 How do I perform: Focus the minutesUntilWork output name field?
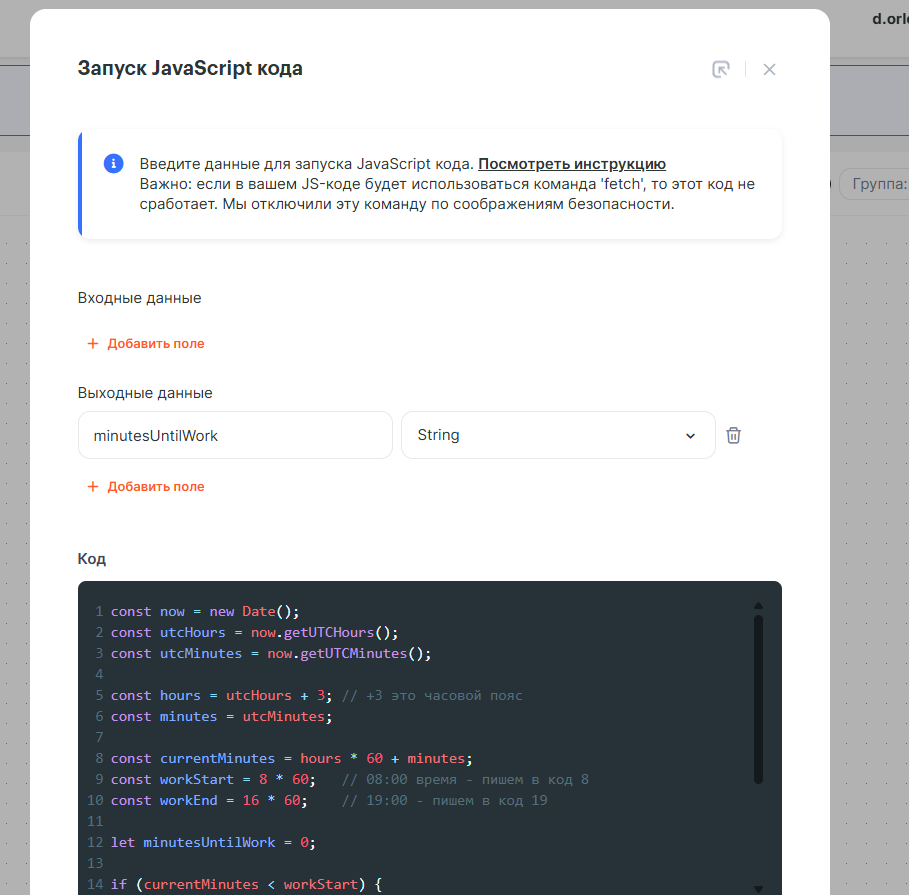(235, 435)
